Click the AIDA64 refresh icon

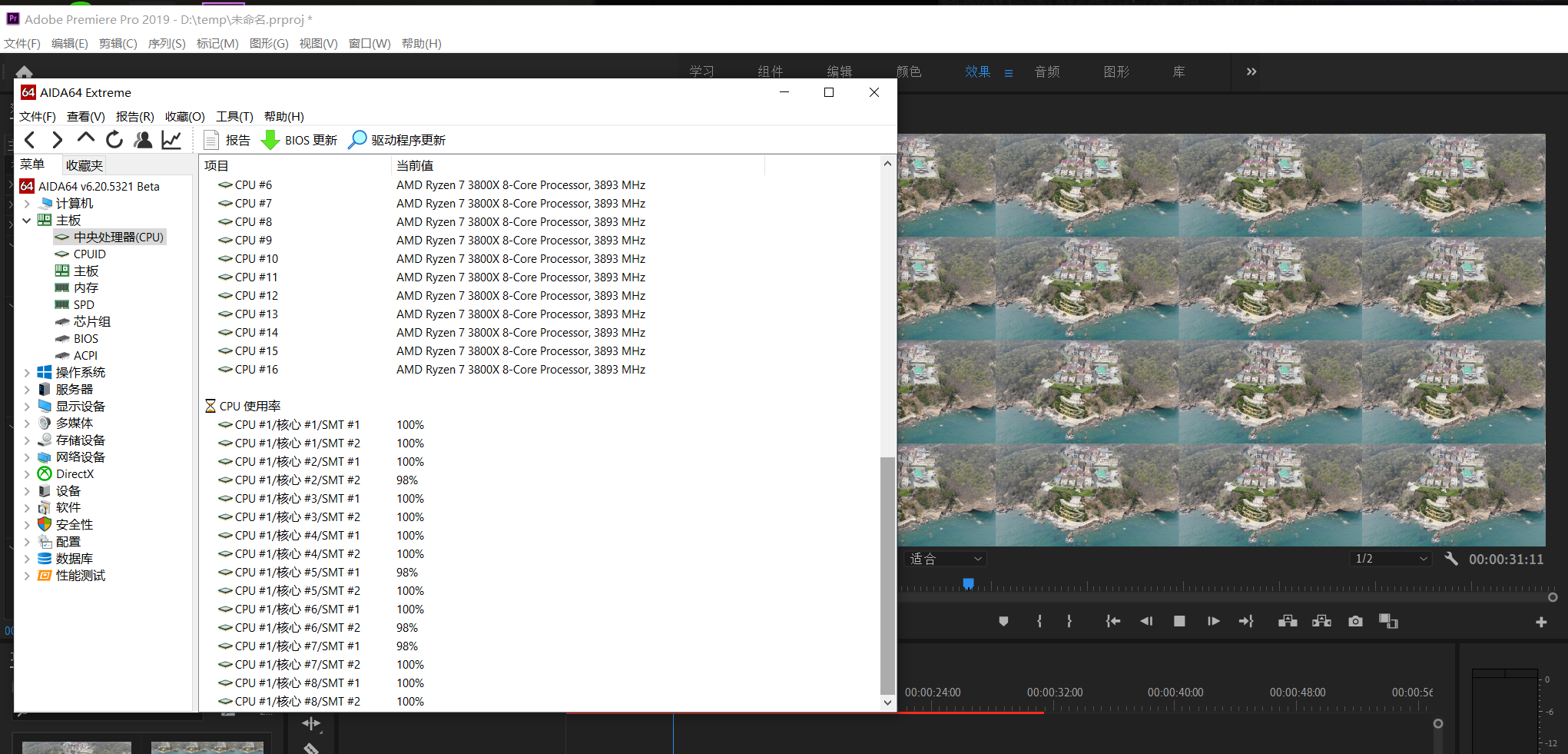(x=114, y=140)
